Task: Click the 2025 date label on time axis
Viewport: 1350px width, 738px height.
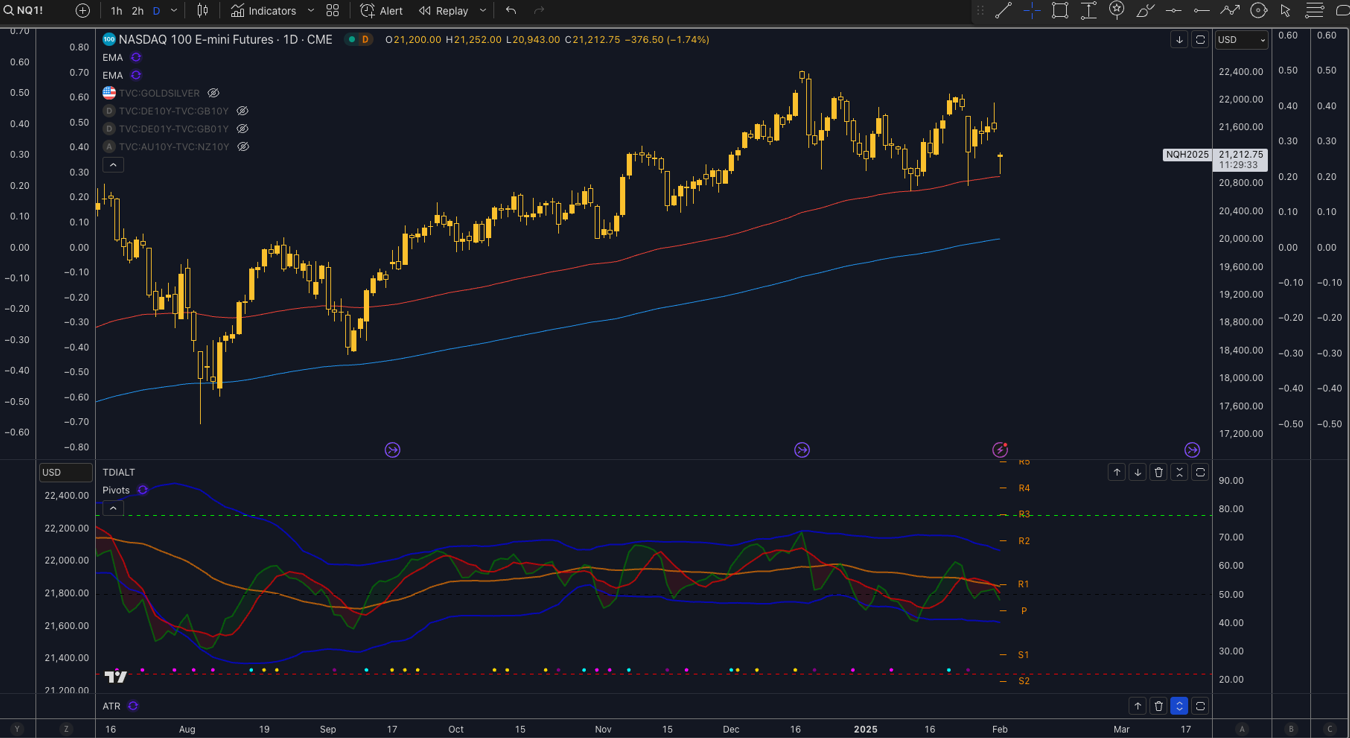Action: 865,729
